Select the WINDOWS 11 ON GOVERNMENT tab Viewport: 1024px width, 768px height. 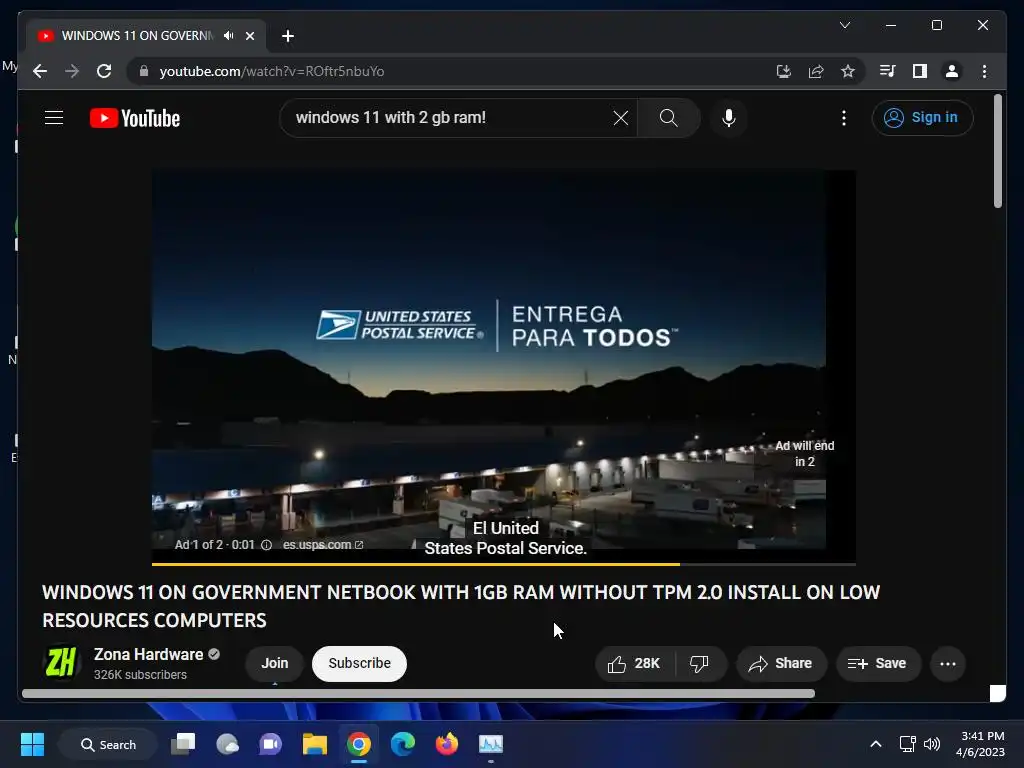coord(145,35)
